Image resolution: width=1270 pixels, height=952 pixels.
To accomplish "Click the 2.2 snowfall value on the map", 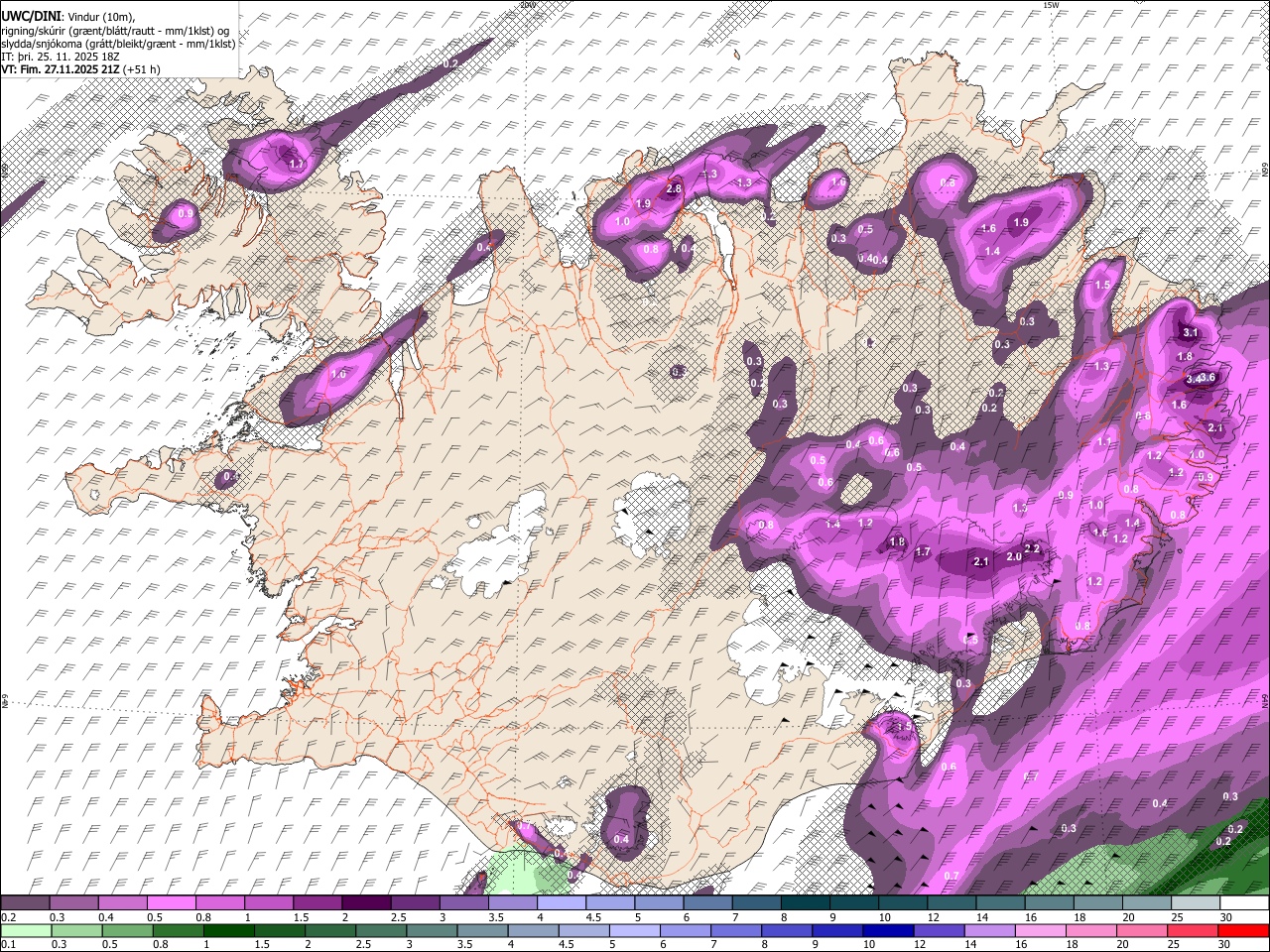I will (1031, 548).
